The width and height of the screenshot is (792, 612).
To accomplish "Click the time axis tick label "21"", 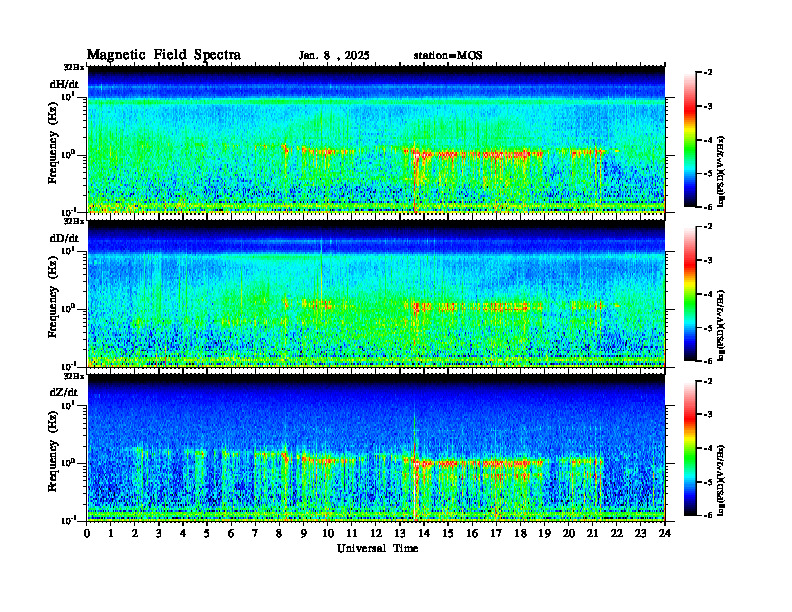I will click(592, 534).
